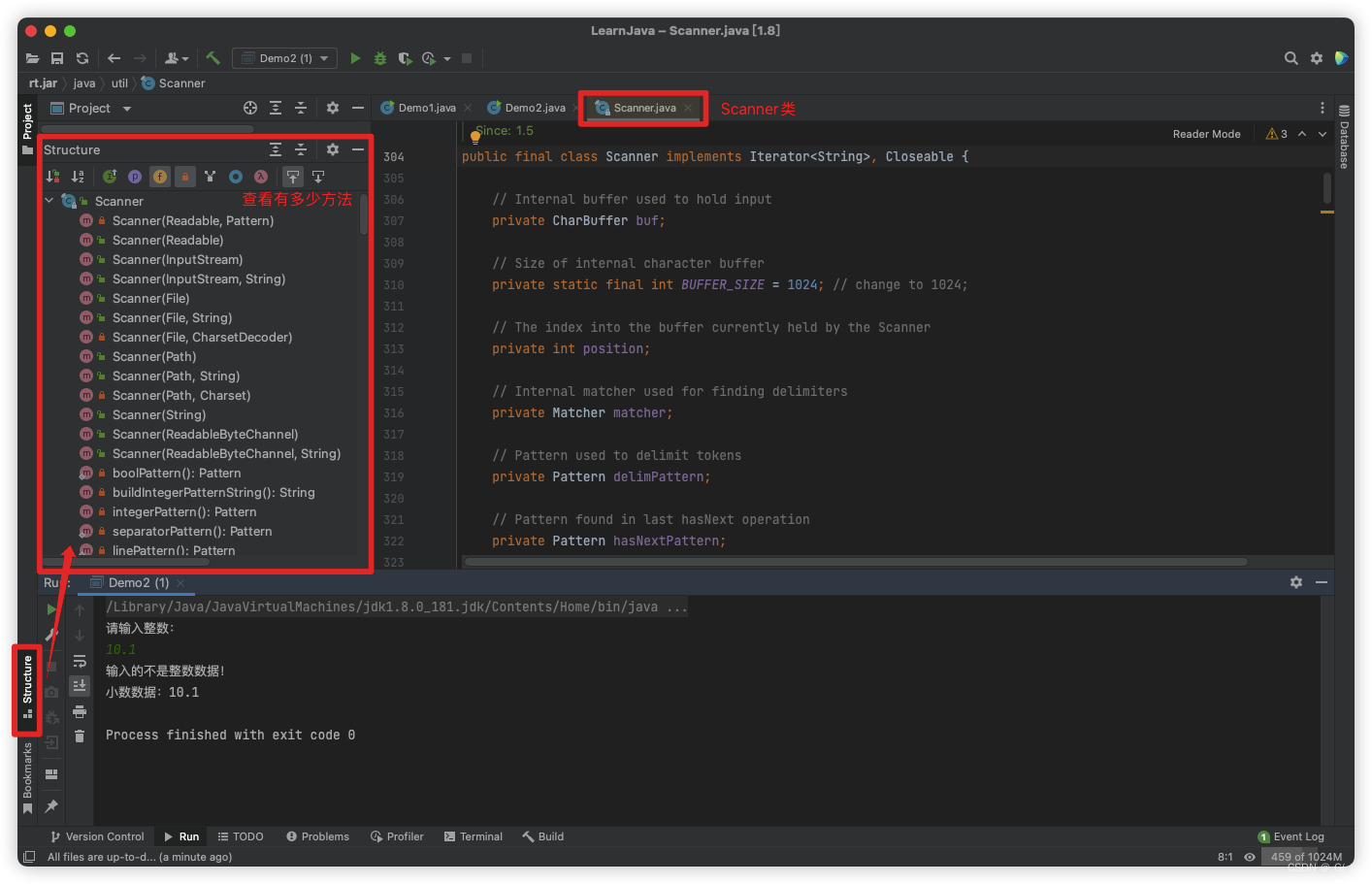
Task: Select opened file target icon in Project panel
Action: tap(250, 108)
